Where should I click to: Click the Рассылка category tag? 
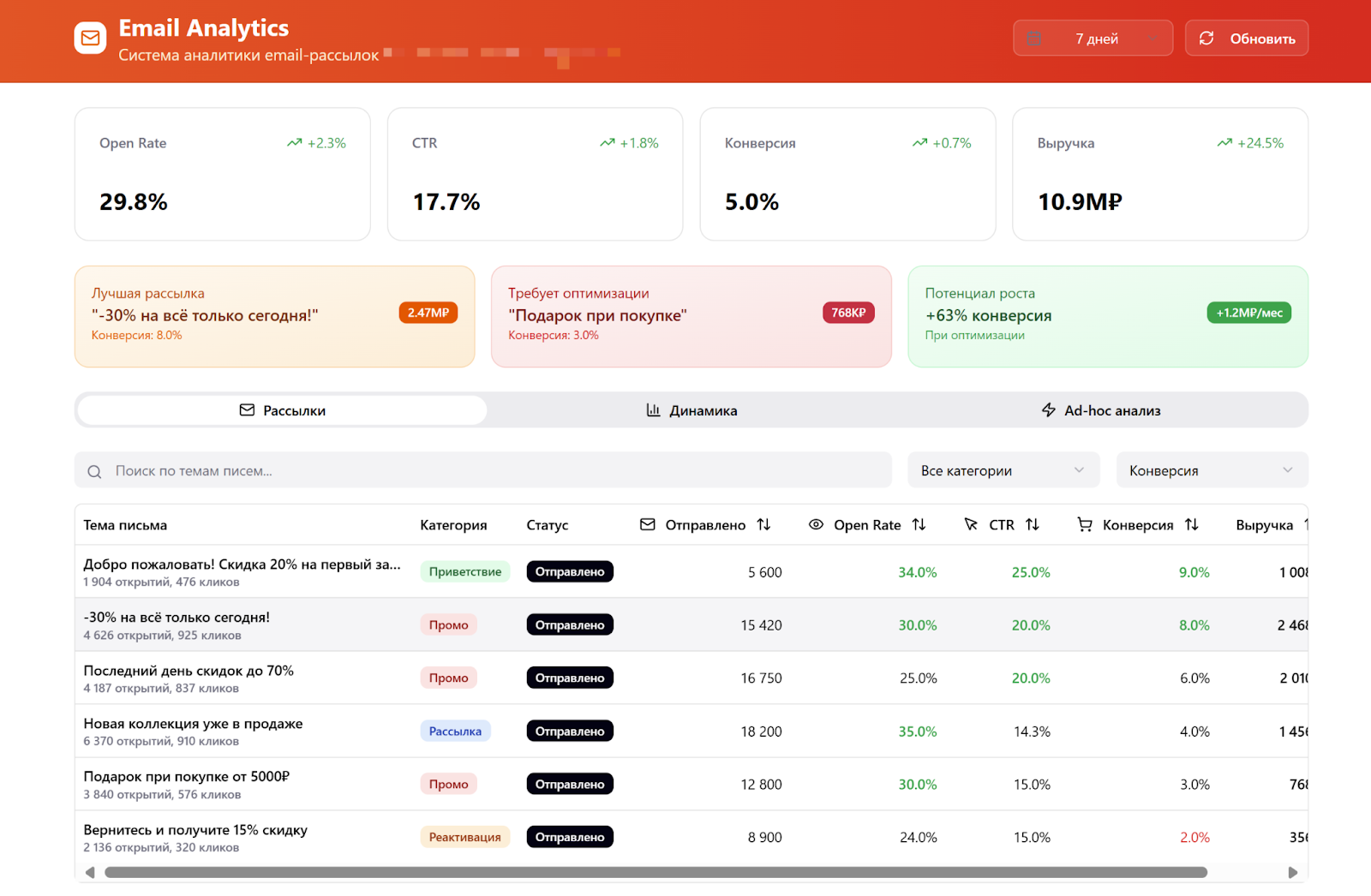[x=455, y=731]
